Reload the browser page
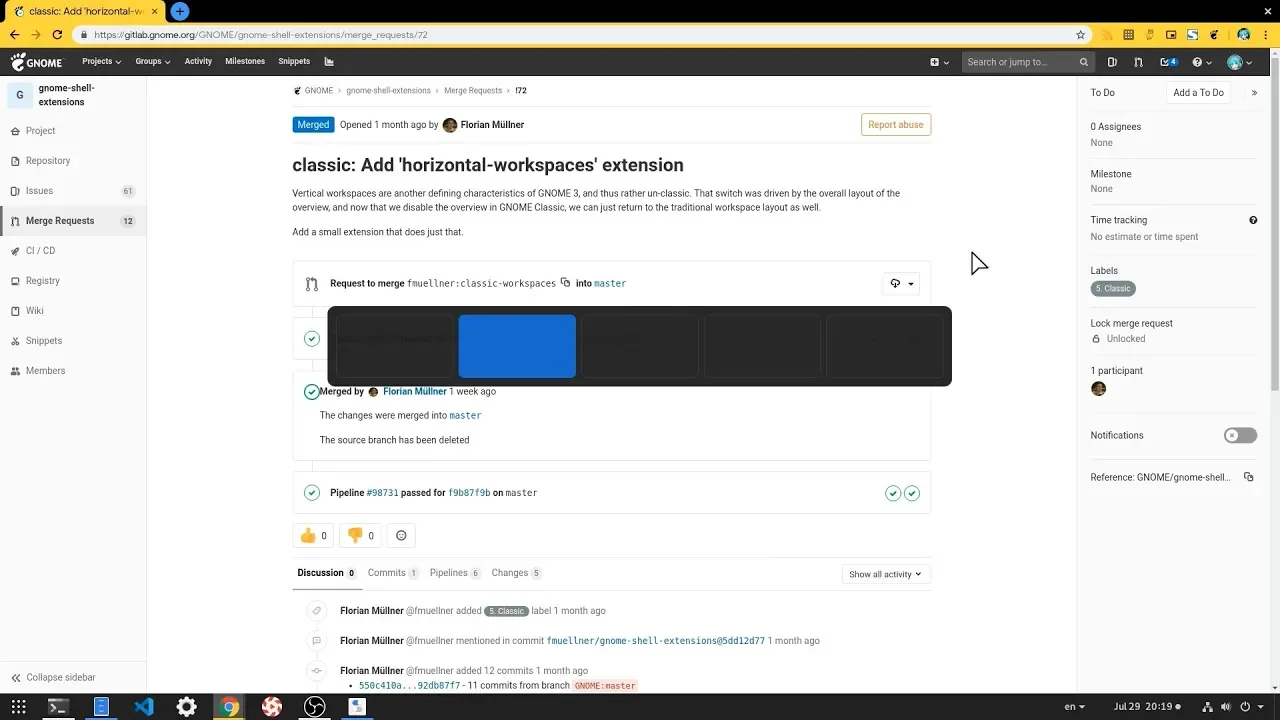Screen dimensions: 1280x720 pyautogui.click(x=57, y=35)
